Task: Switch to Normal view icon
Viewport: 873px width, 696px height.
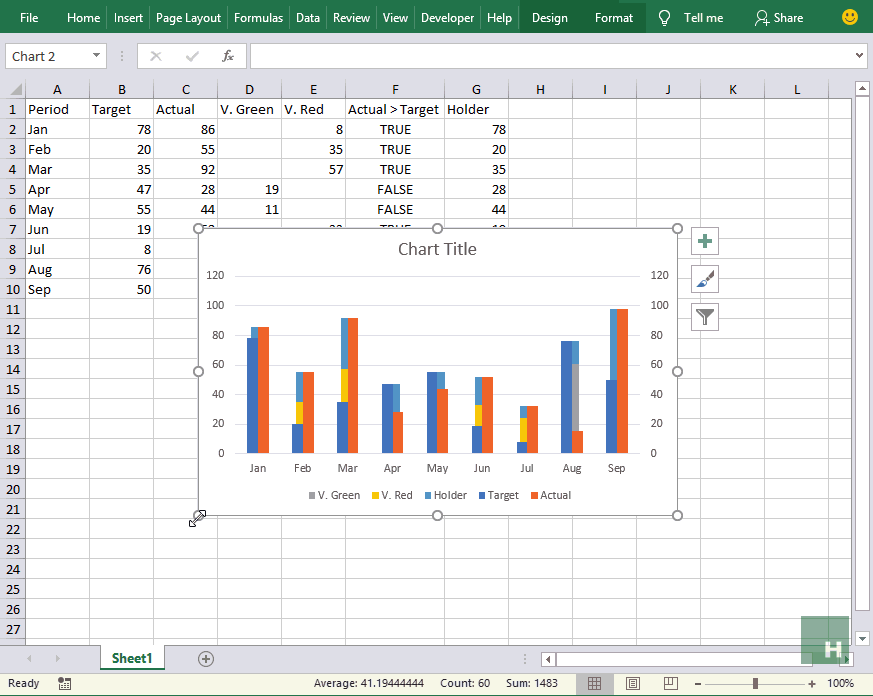Action: 597,683
